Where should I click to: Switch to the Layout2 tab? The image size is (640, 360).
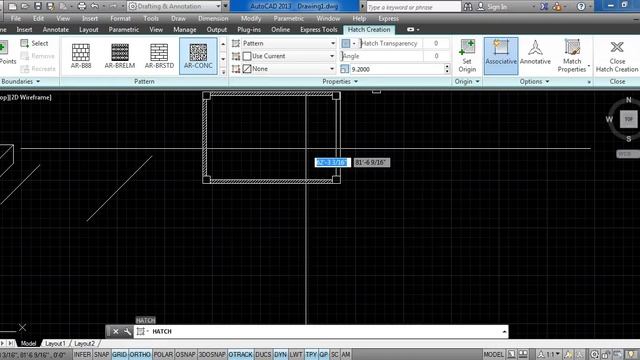[x=84, y=343]
